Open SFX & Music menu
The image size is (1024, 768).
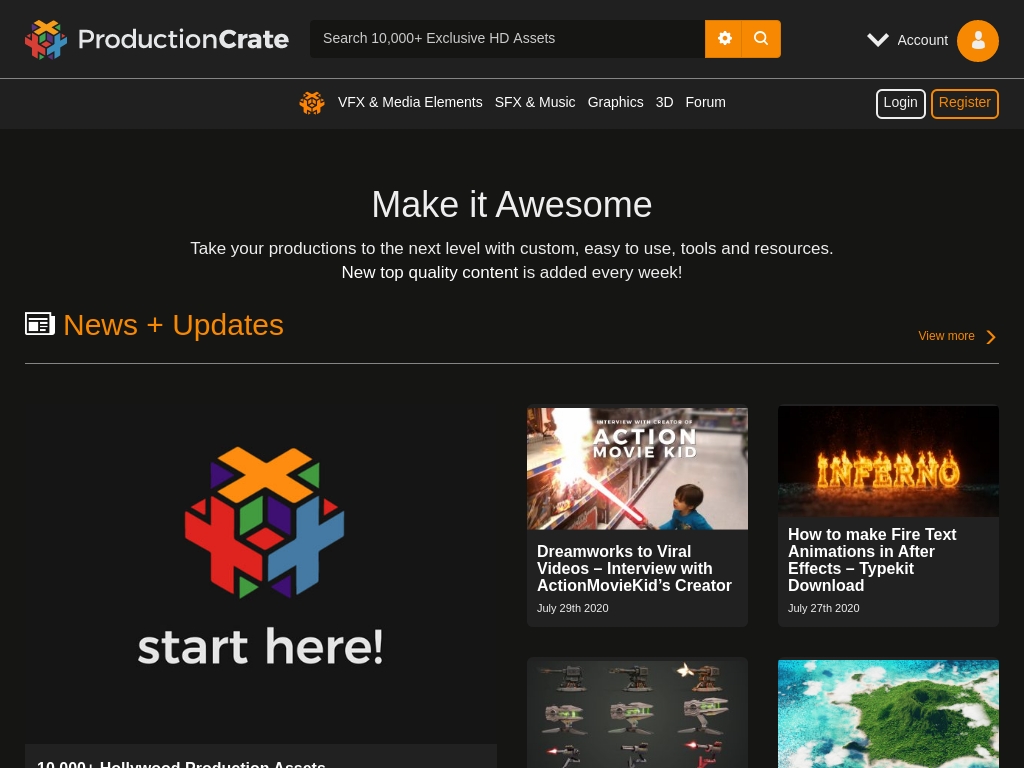[535, 103]
